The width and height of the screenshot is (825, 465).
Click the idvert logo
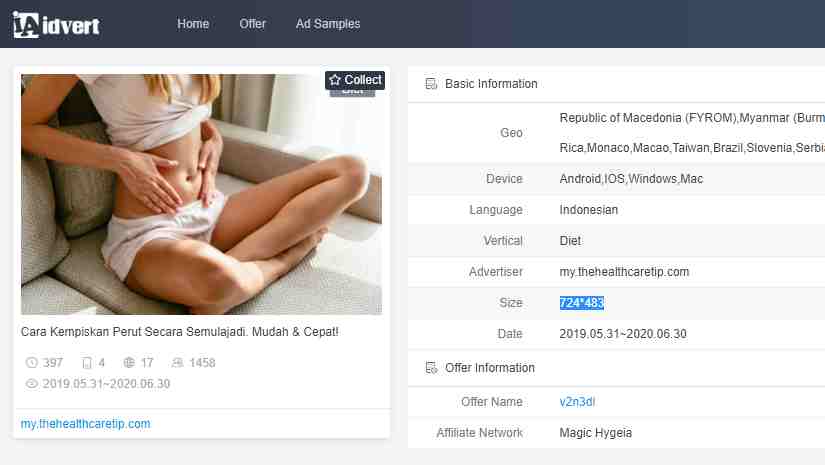pyautogui.click(x=56, y=24)
